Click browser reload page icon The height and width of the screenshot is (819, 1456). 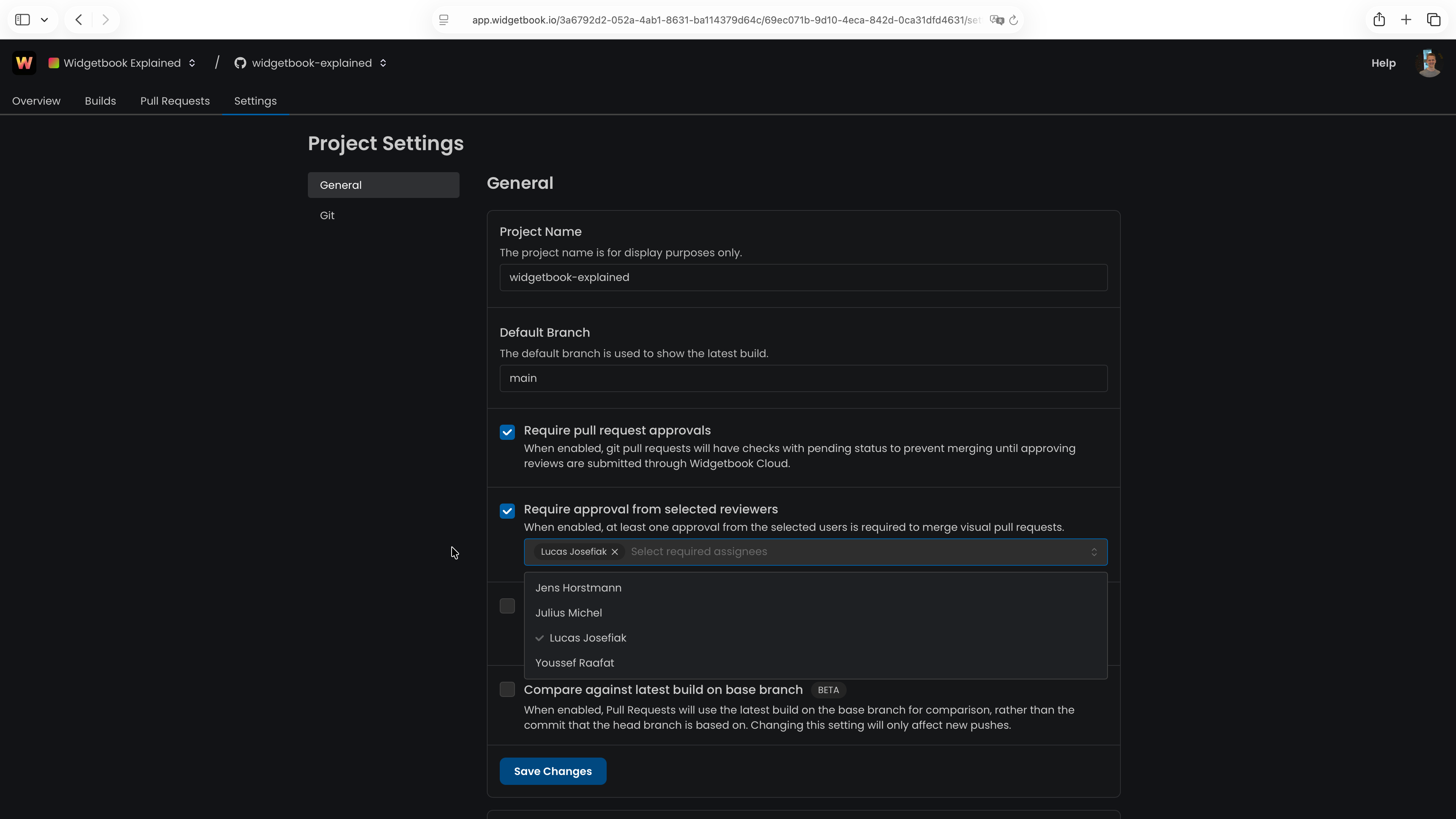[x=1014, y=20]
